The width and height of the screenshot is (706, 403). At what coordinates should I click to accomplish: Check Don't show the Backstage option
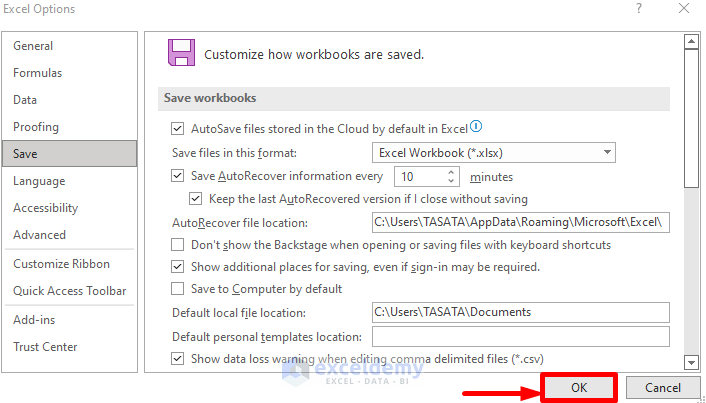[x=178, y=245]
